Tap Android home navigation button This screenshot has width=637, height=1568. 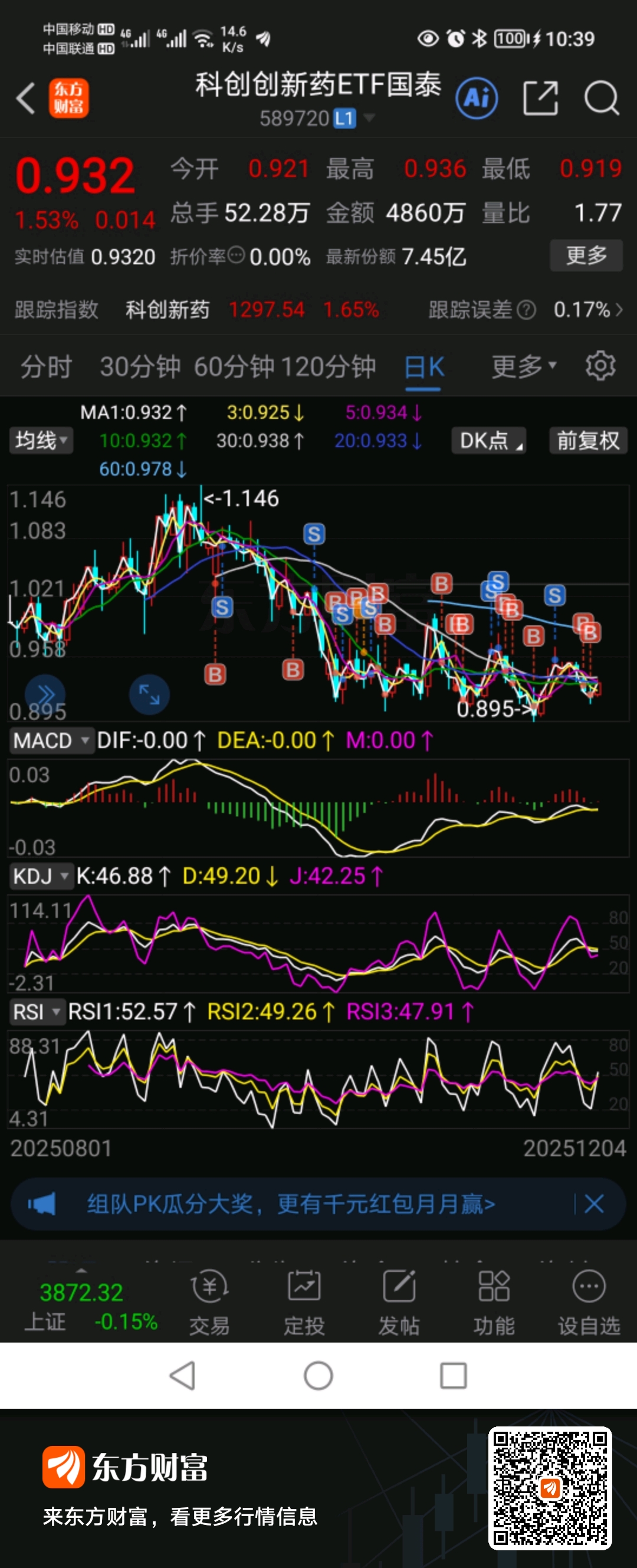pos(318,1375)
